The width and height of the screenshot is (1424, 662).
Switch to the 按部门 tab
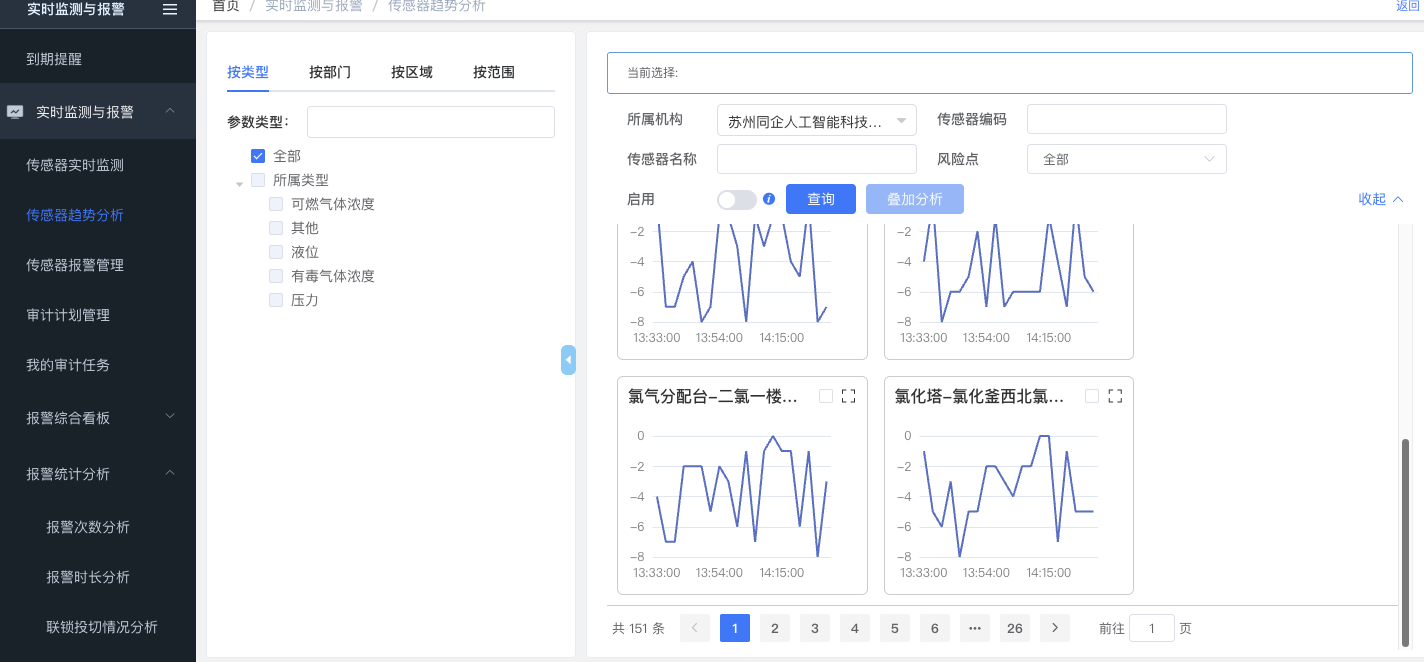point(329,72)
